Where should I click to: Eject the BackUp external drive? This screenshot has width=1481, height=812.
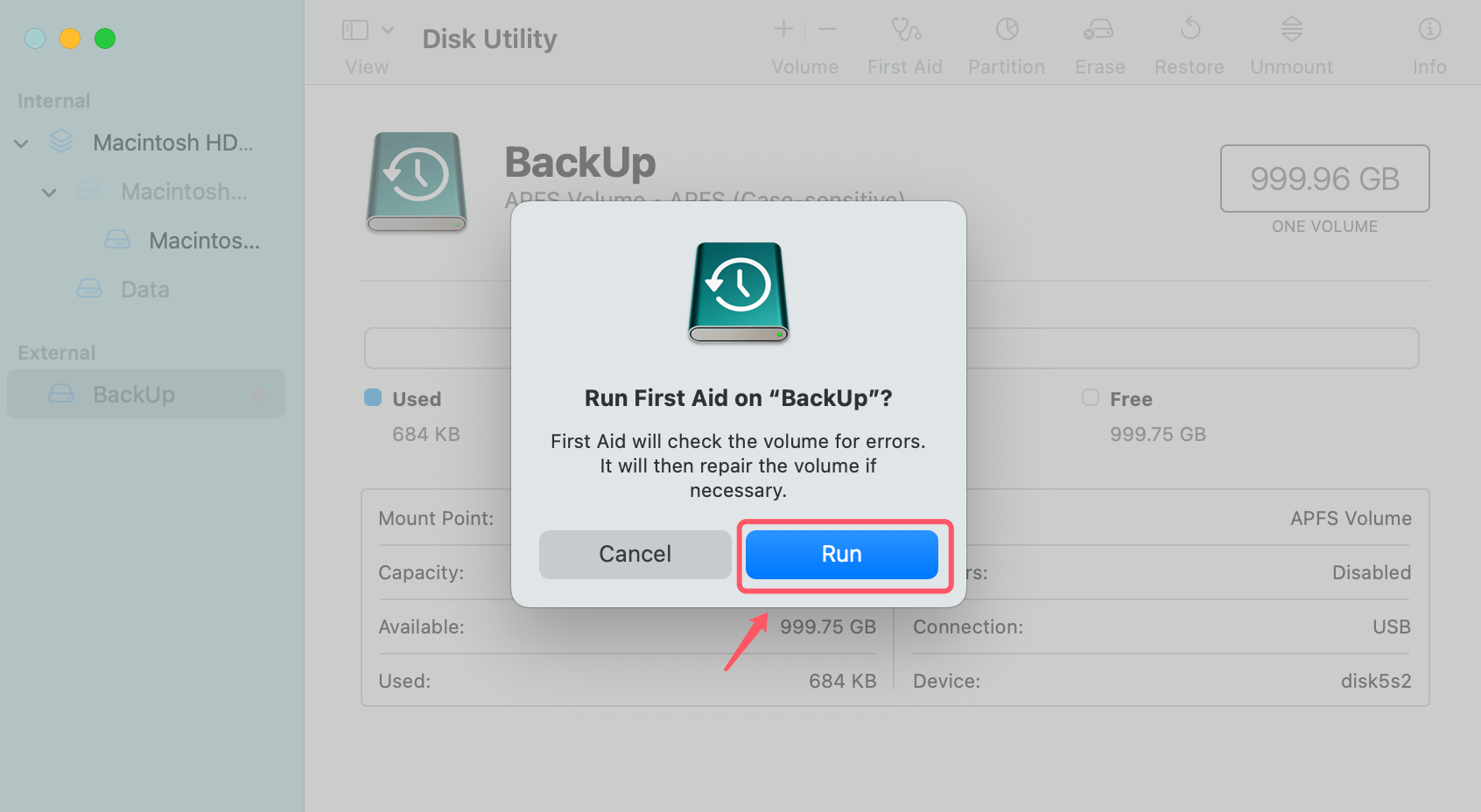point(259,394)
